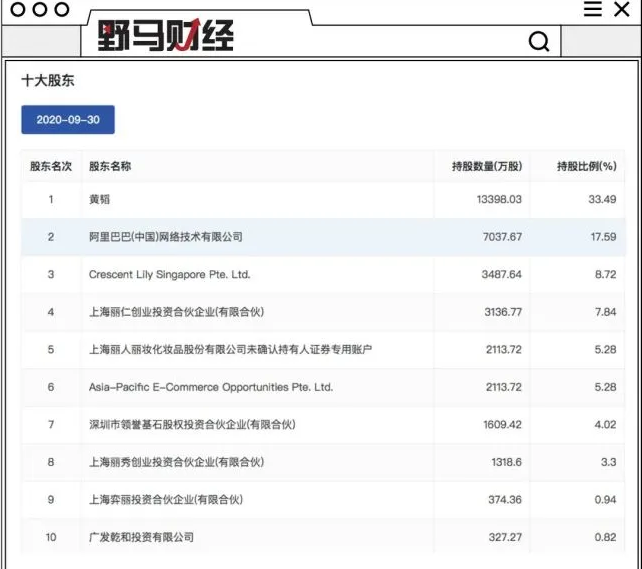
Task: Click the 十大股东 heading
Action: click(x=48, y=81)
